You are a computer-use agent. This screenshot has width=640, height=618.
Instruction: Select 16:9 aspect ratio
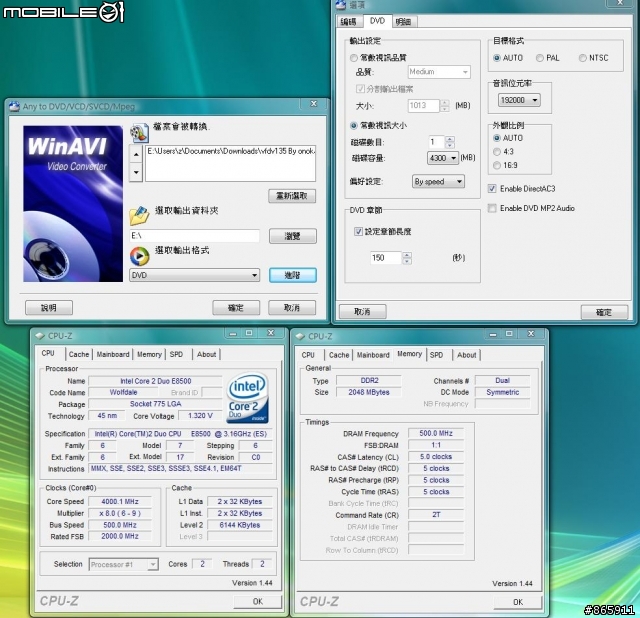497,165
